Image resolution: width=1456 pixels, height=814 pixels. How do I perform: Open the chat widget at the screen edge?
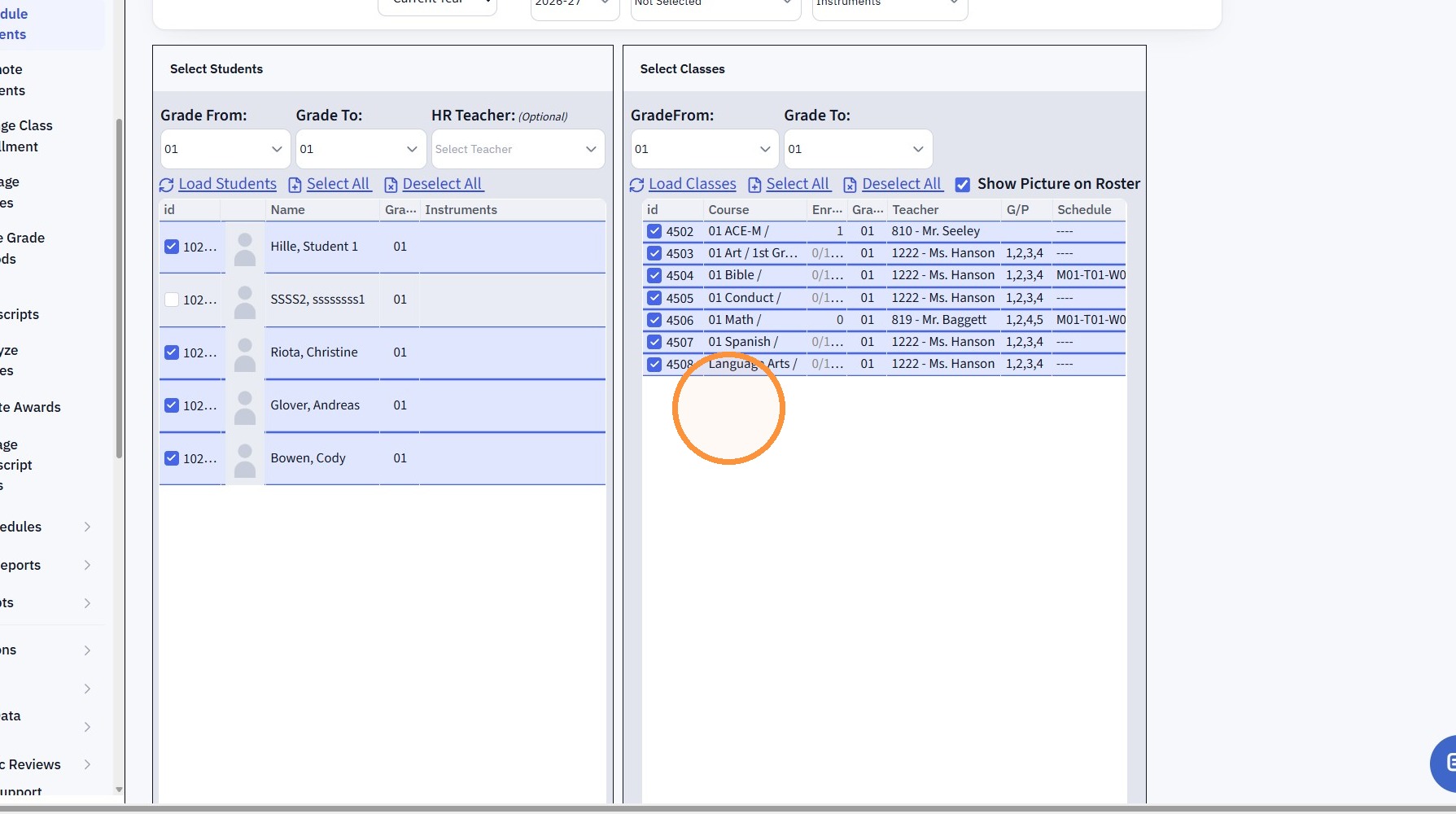click(1444, 763)
